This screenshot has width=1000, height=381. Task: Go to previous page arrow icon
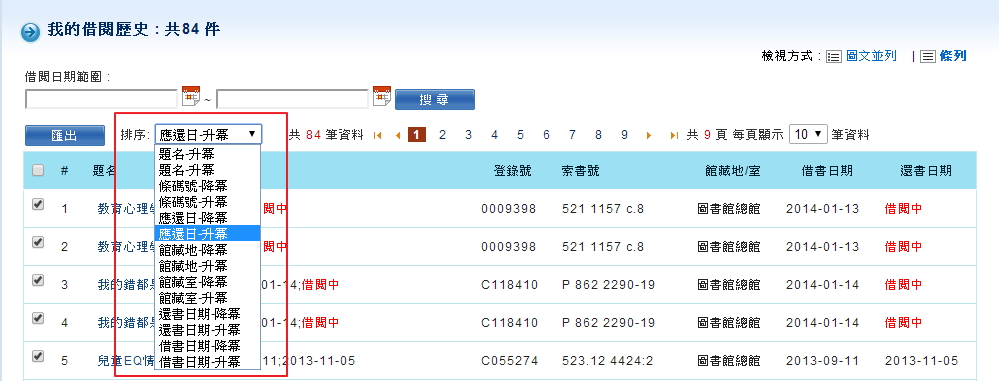tap(398, 135)
